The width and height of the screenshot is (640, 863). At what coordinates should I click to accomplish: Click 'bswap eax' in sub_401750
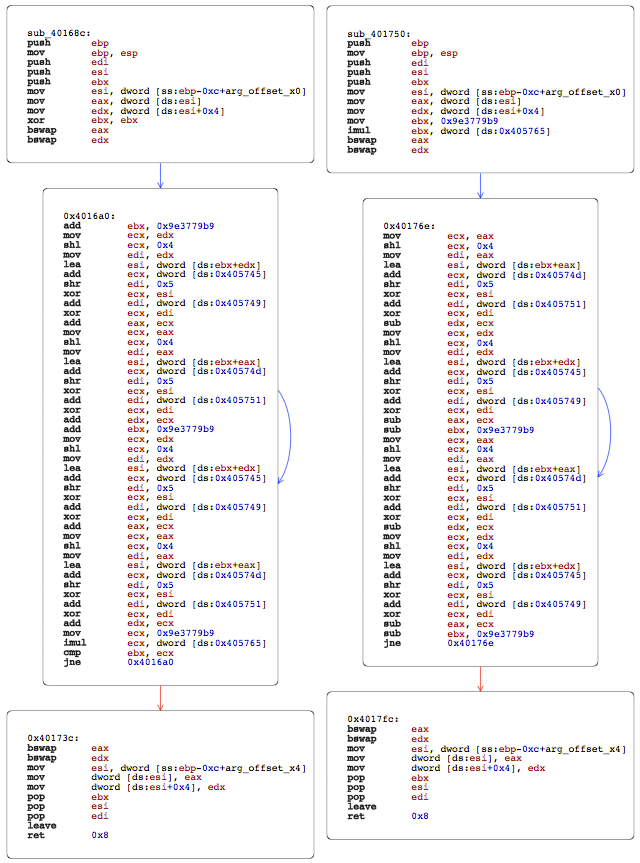point(388,140)
